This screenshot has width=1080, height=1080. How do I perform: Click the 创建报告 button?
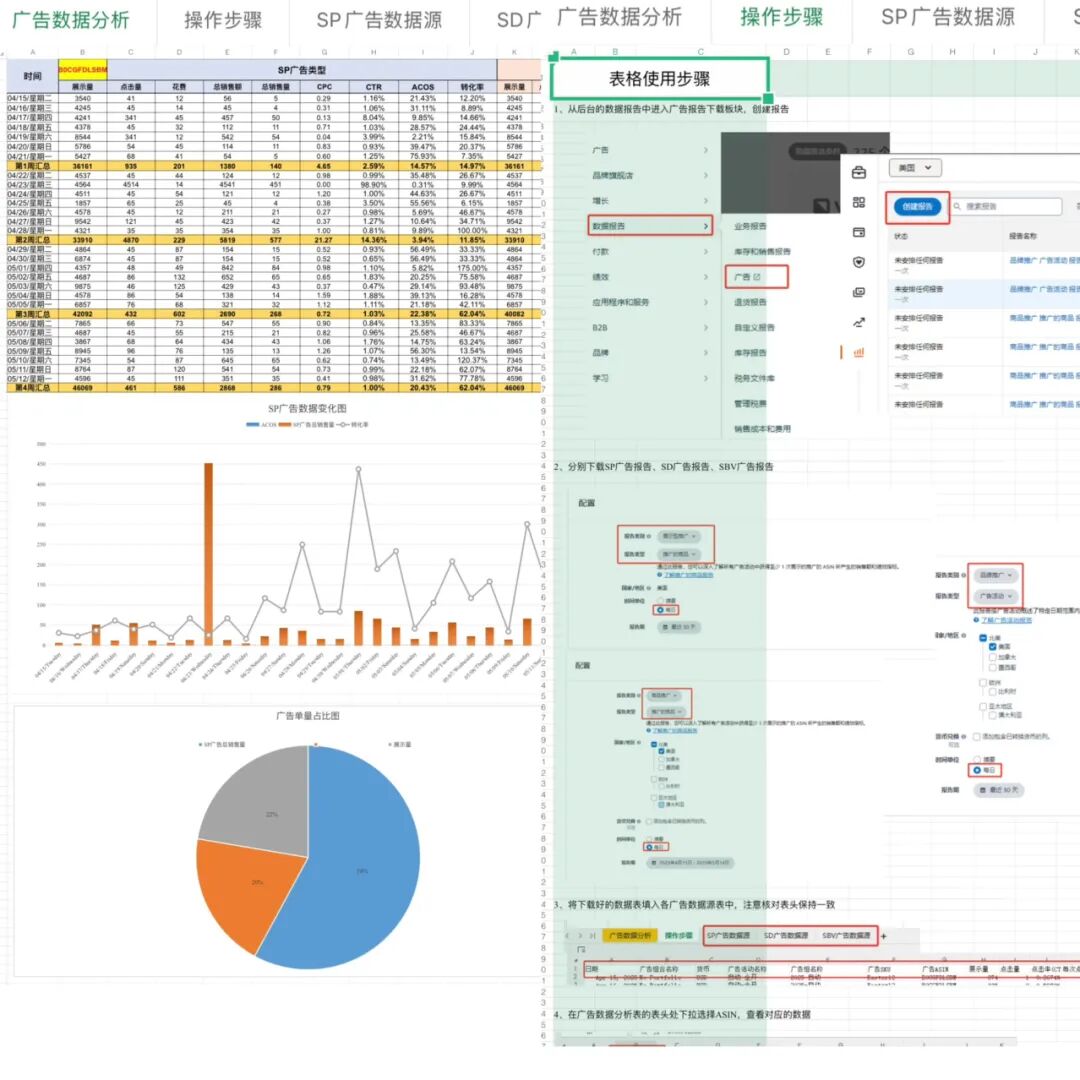pos(917,207)
